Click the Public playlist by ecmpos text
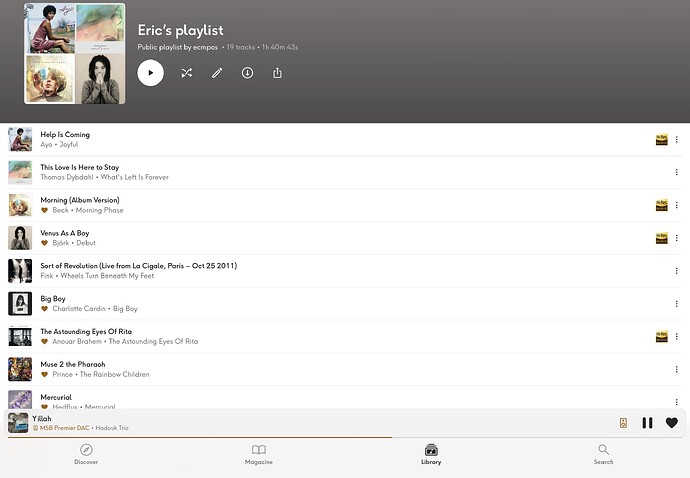 click(x=178, y=47)
